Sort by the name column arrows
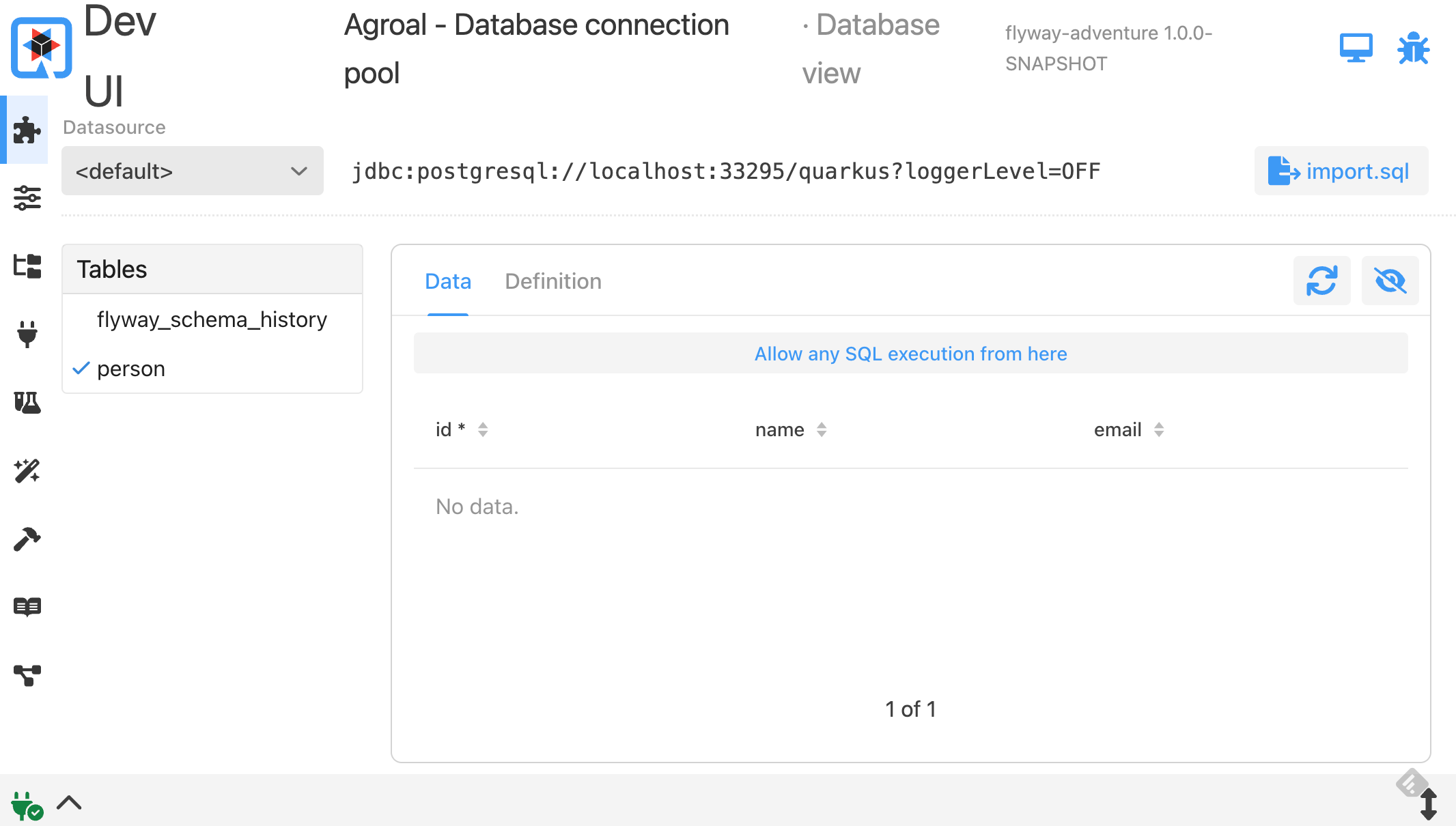The width and height of the screenshot is (1456, 826). click(x=822, y=429)
